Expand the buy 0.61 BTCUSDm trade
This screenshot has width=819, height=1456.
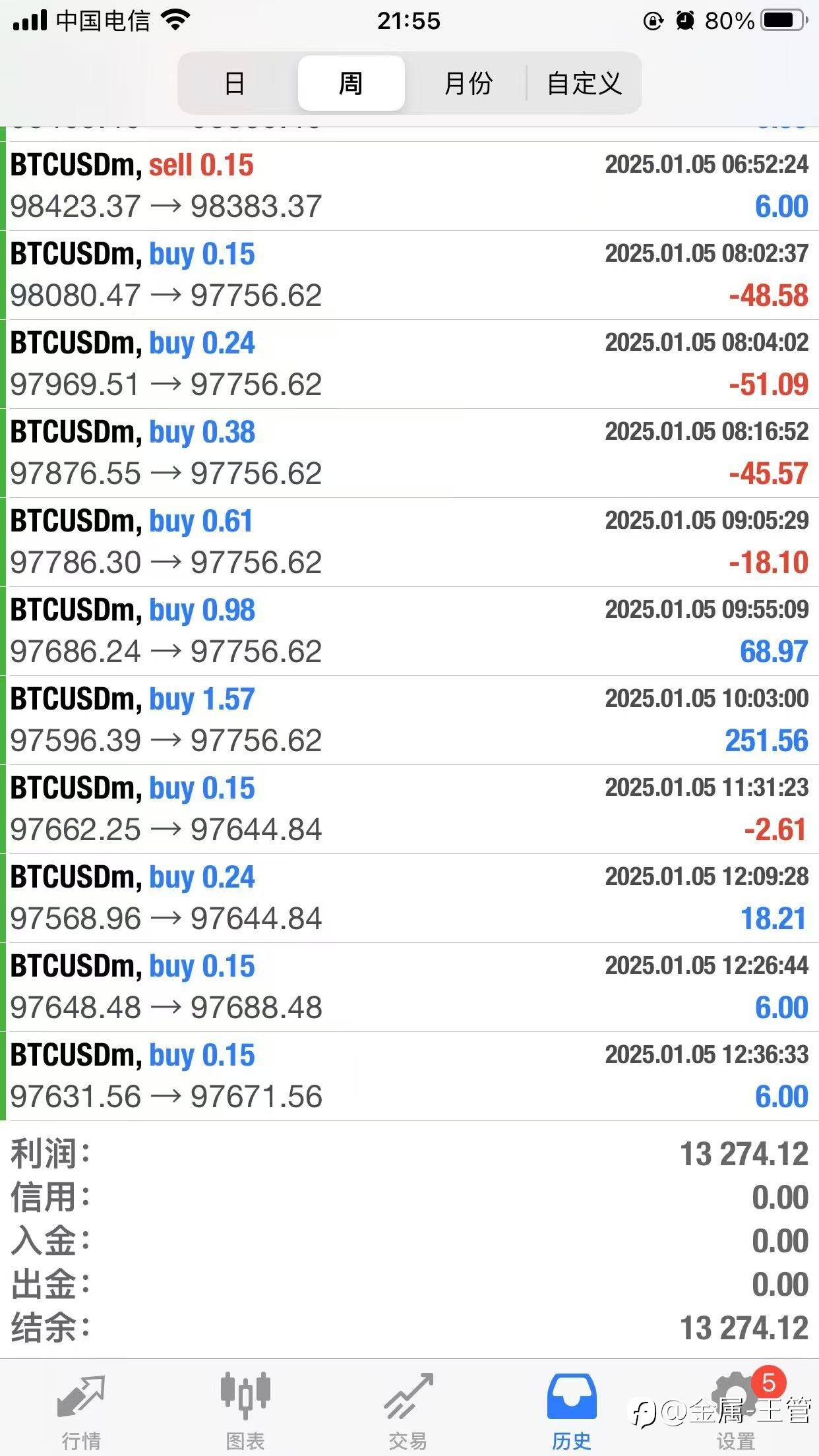(x=409, y=542)
